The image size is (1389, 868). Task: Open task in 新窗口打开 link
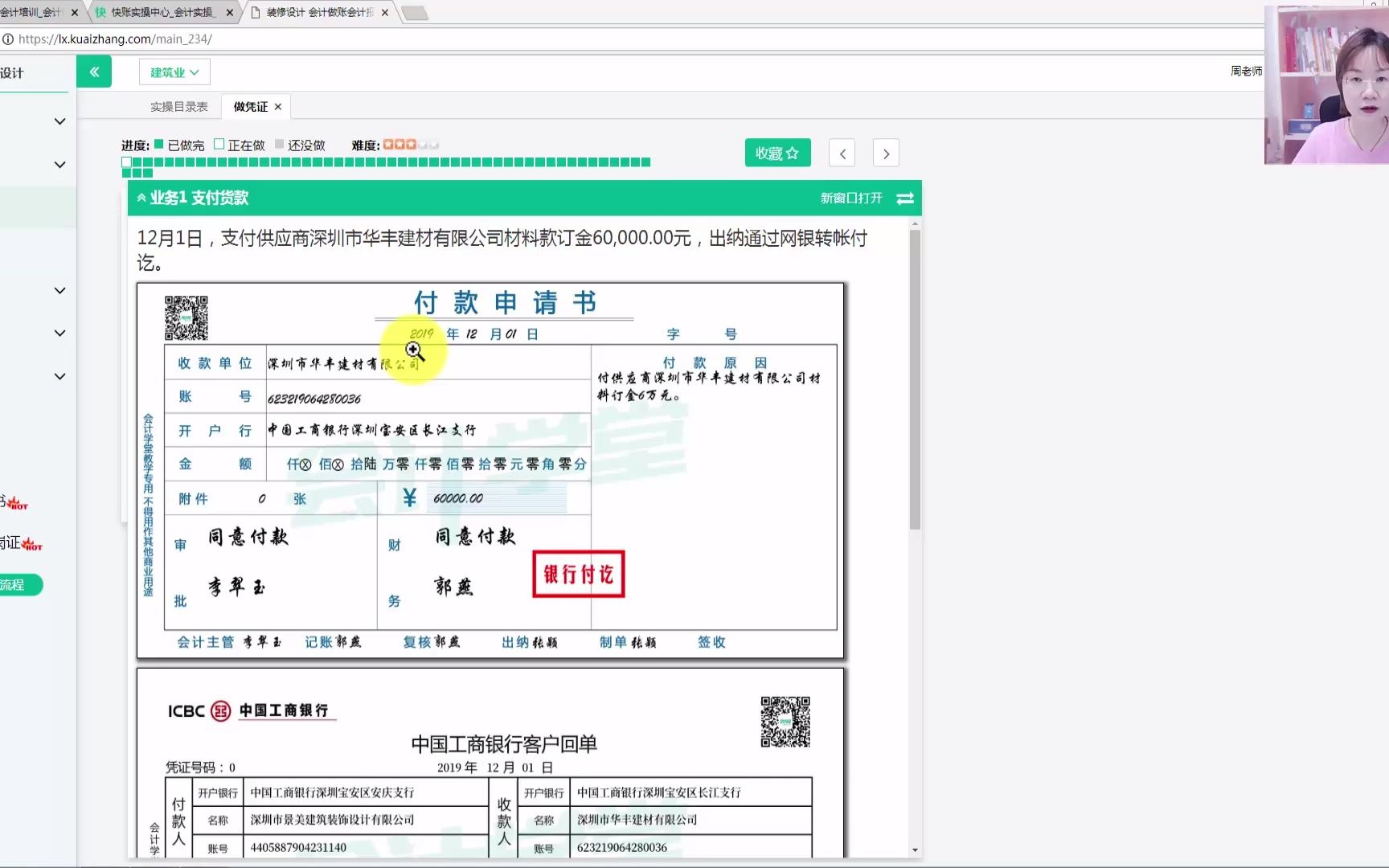[851, 198]
